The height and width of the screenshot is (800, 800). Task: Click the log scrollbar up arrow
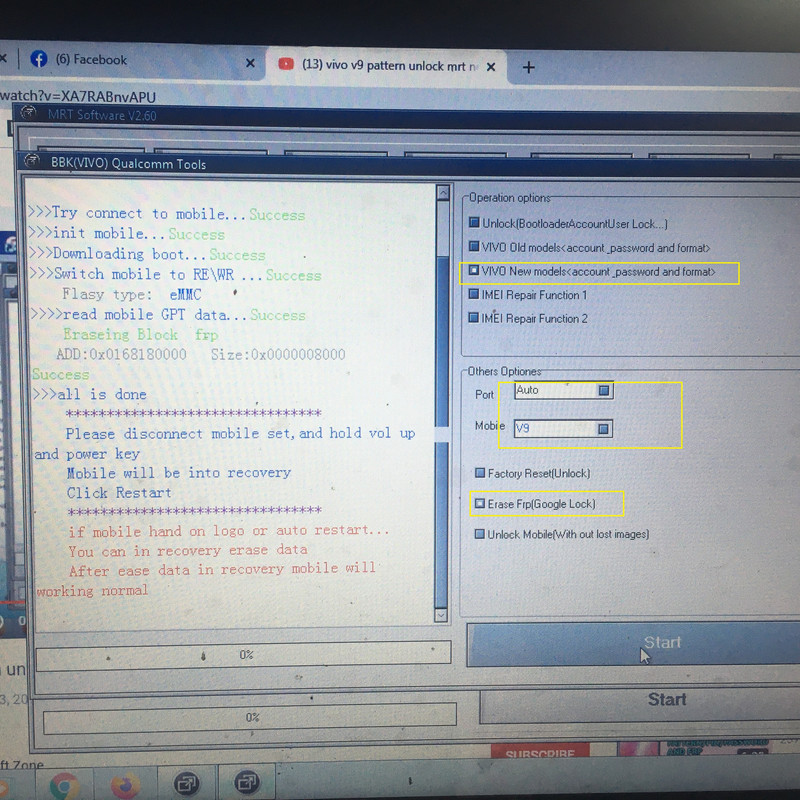click(x=443, y=192)
